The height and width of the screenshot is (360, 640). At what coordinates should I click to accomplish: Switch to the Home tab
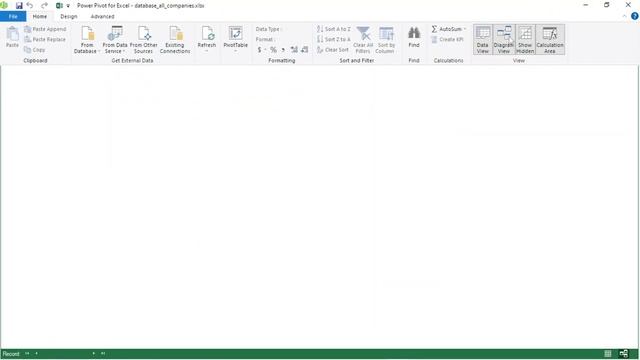click(x=40, y=16)
